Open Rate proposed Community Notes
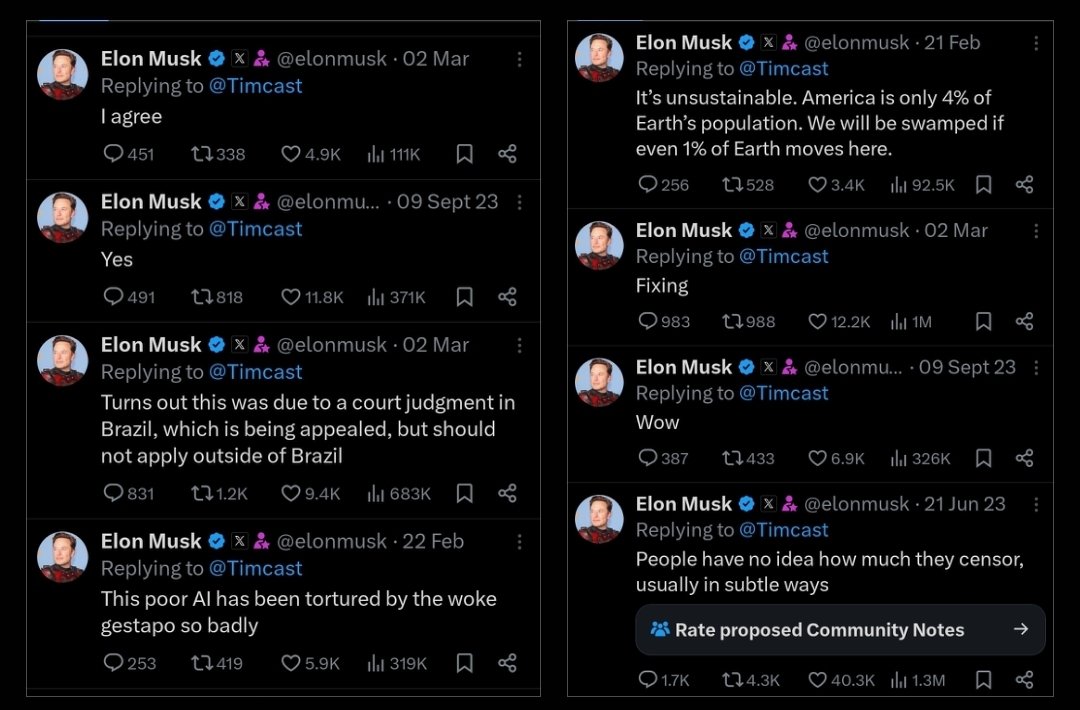The width and height of the screenshot is (1080, 710). 840,629
